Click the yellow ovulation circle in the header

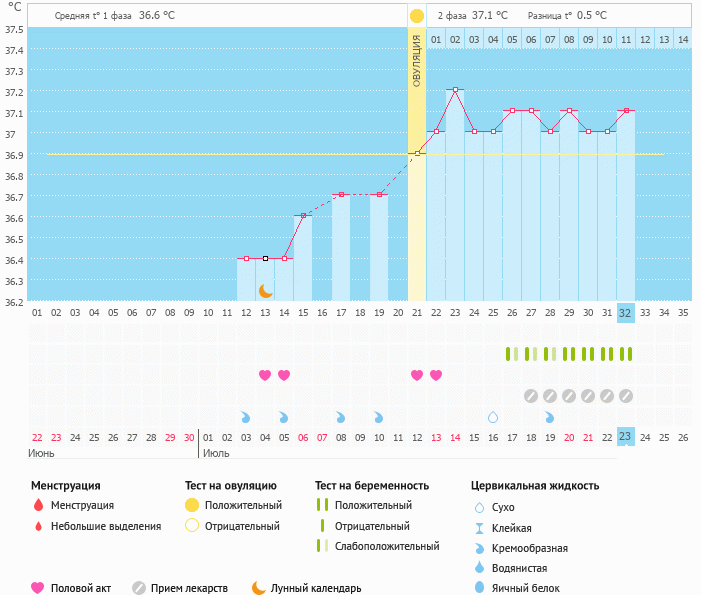417,16
